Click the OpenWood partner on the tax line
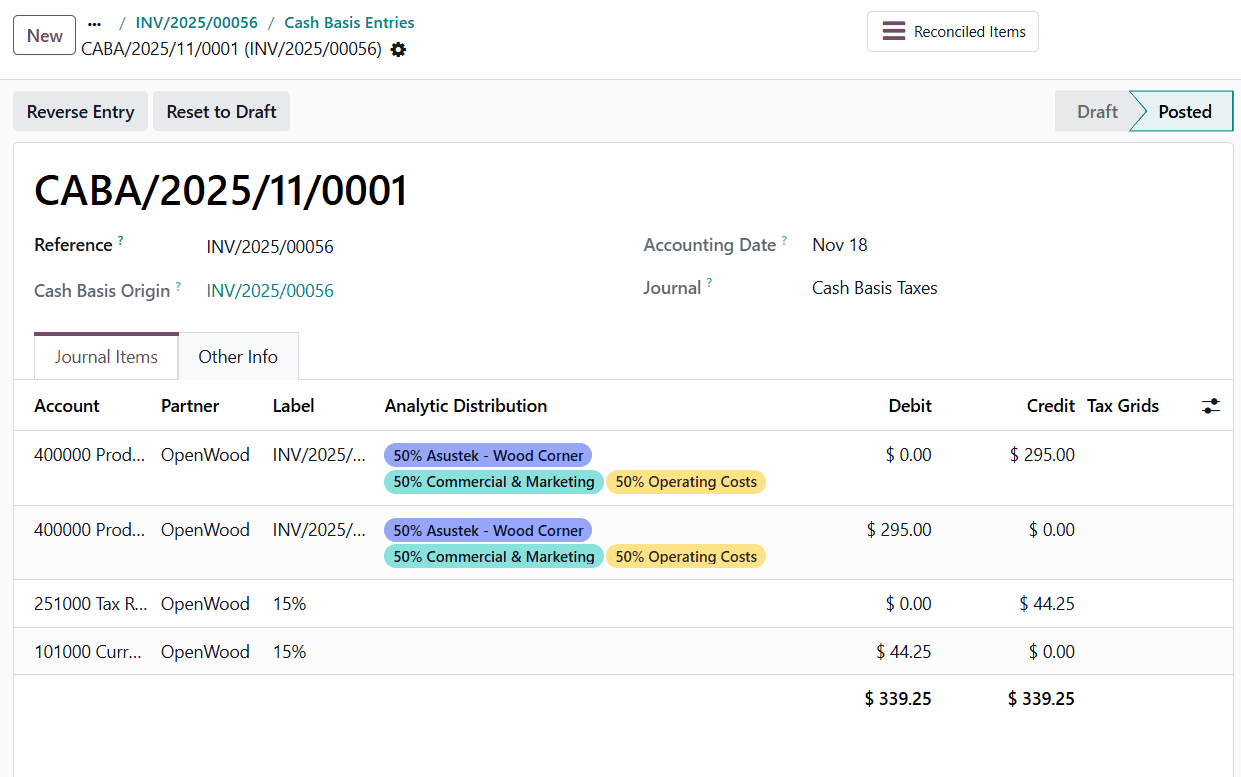1241x777 pixels. 205,603
